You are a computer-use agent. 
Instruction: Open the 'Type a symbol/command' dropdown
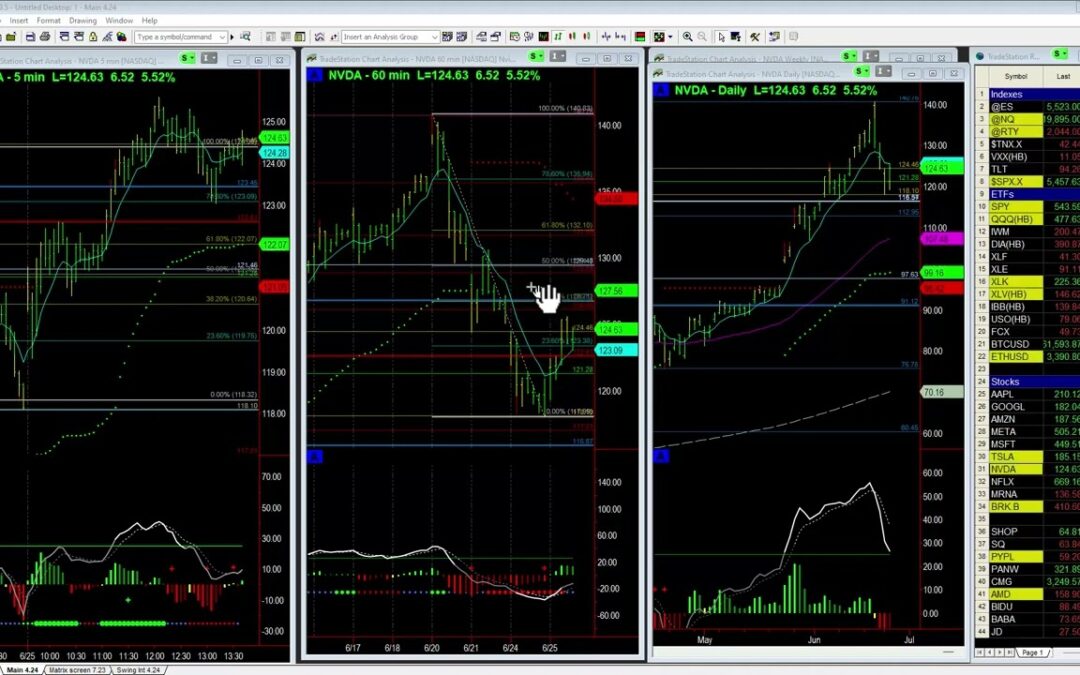coord(220,37)
